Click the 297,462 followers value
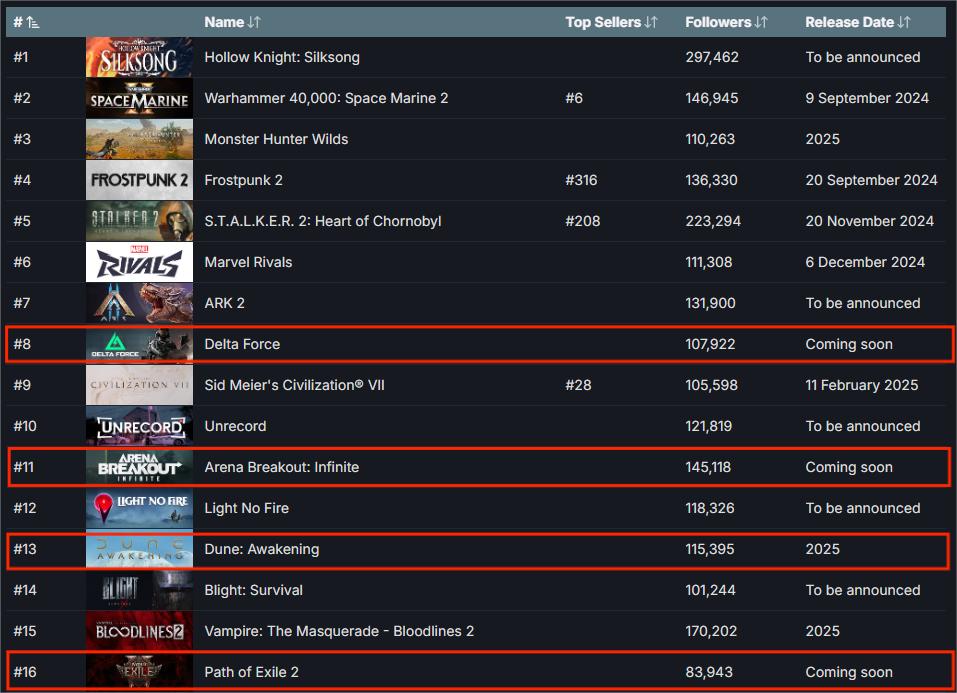This screenshot has height=693, width=957. [712, 57]
